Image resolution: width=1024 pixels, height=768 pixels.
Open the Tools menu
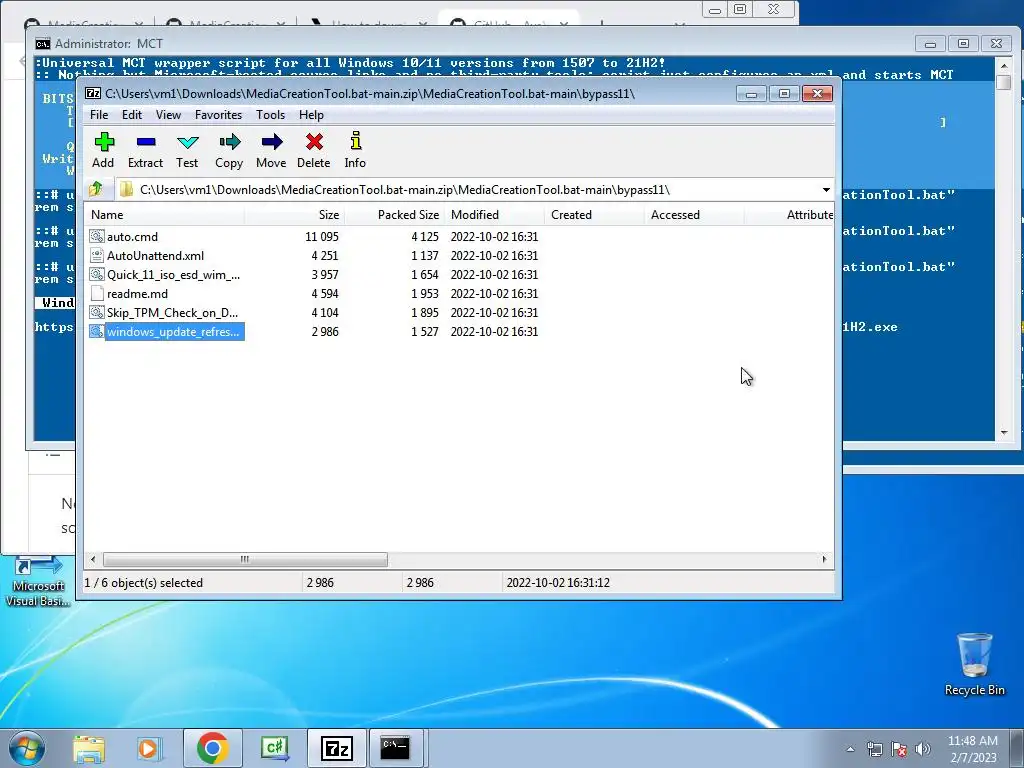pos(270,114)
